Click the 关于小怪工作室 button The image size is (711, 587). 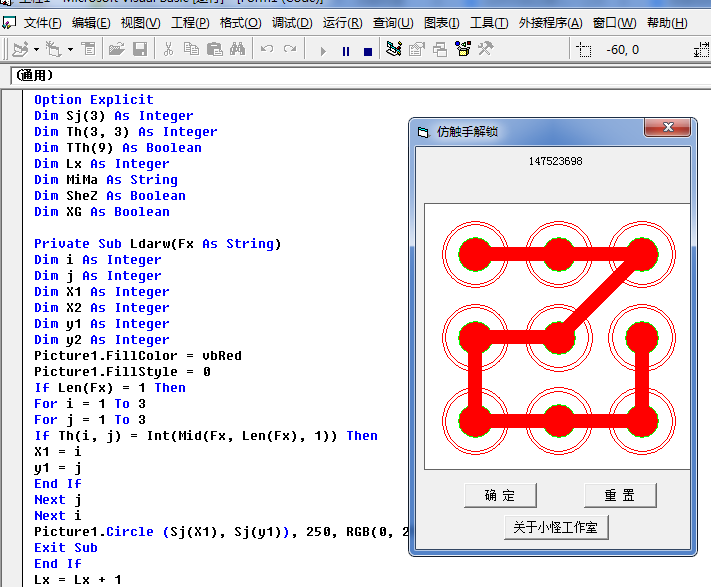(x=556, y=528)
